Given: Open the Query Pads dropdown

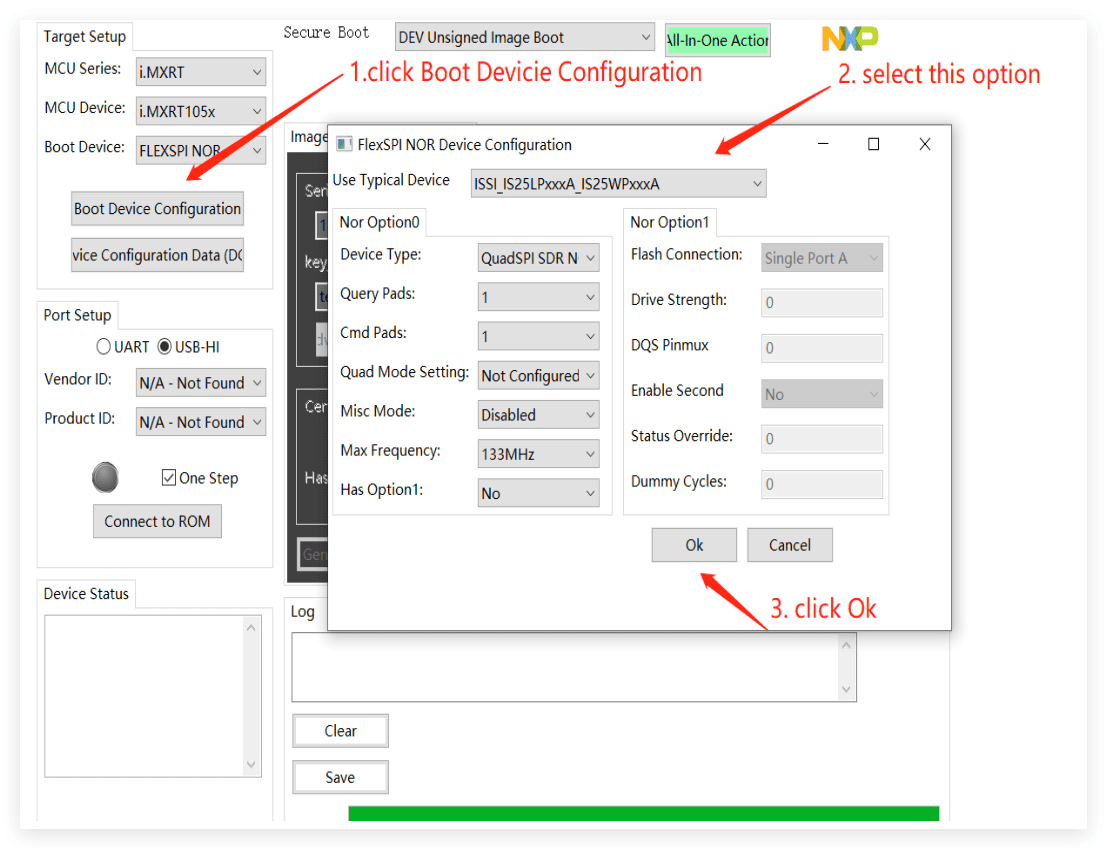Looking at the screenshot, I should [539, 297].
